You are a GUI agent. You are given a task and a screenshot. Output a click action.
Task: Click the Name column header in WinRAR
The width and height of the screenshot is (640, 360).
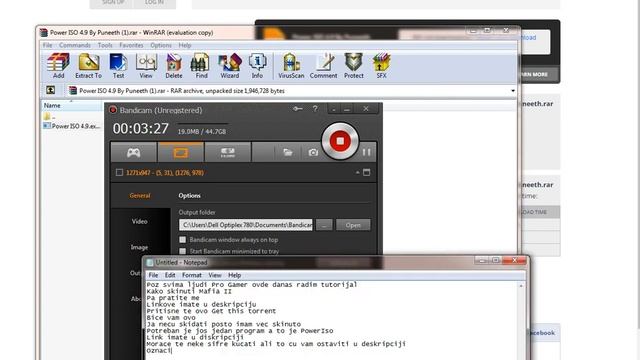pyautogui.click(x=72, y=105)
